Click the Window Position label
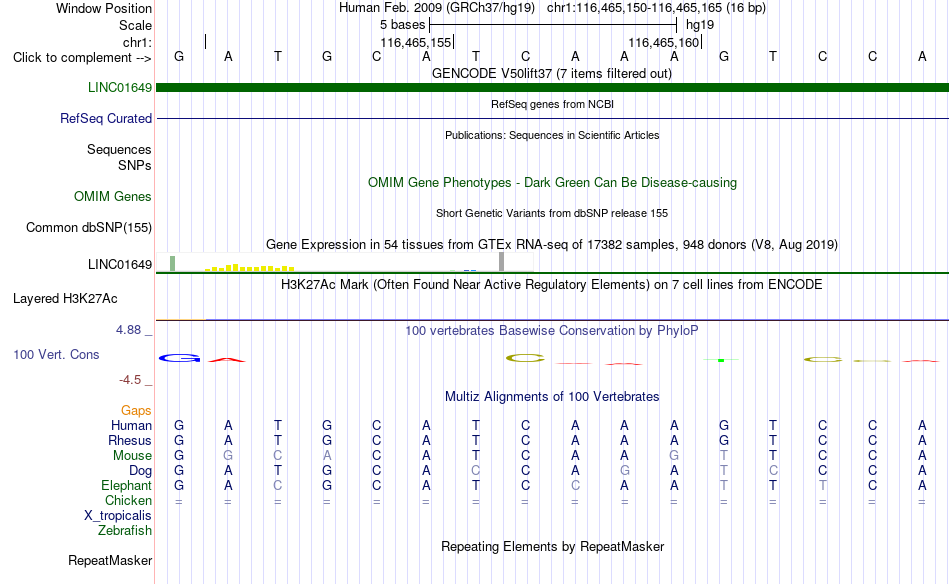Image resolution: width=950 pixels, height=584 pixels. click(104, 8)
